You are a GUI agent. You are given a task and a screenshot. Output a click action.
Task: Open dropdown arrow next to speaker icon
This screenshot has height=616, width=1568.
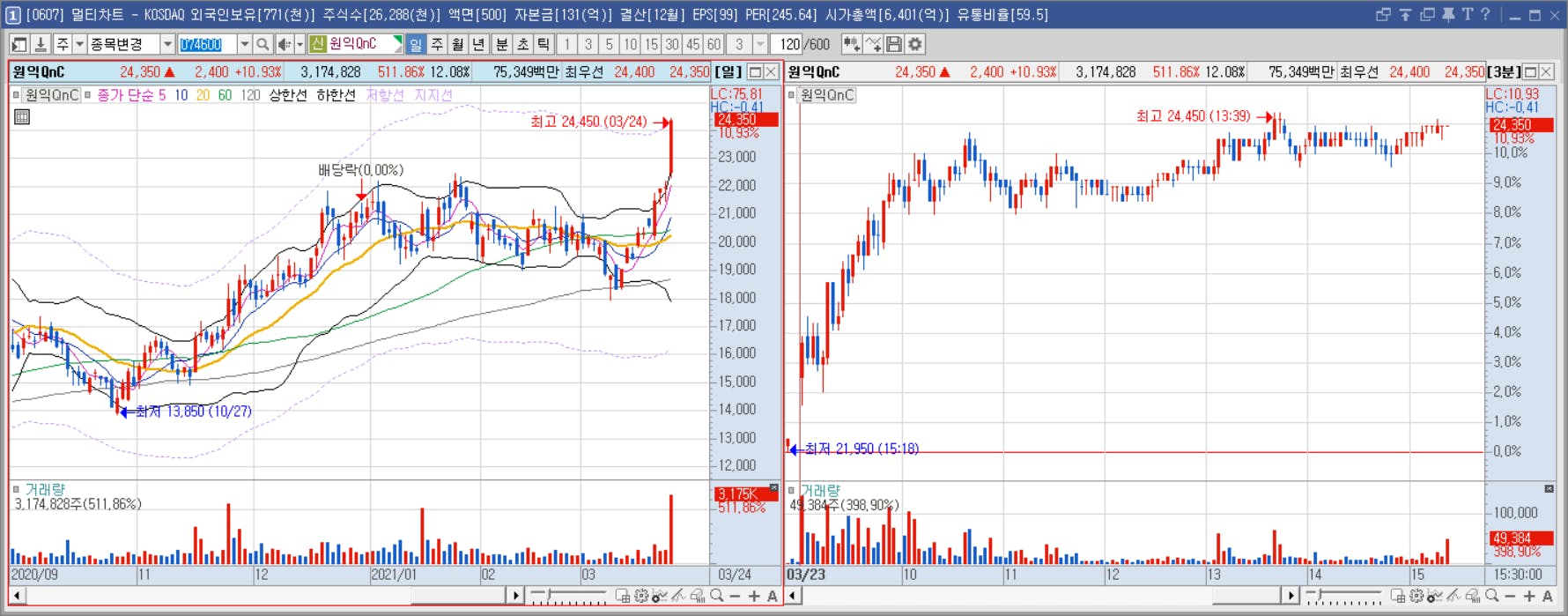pyautogui.click(x=300, y=44)
